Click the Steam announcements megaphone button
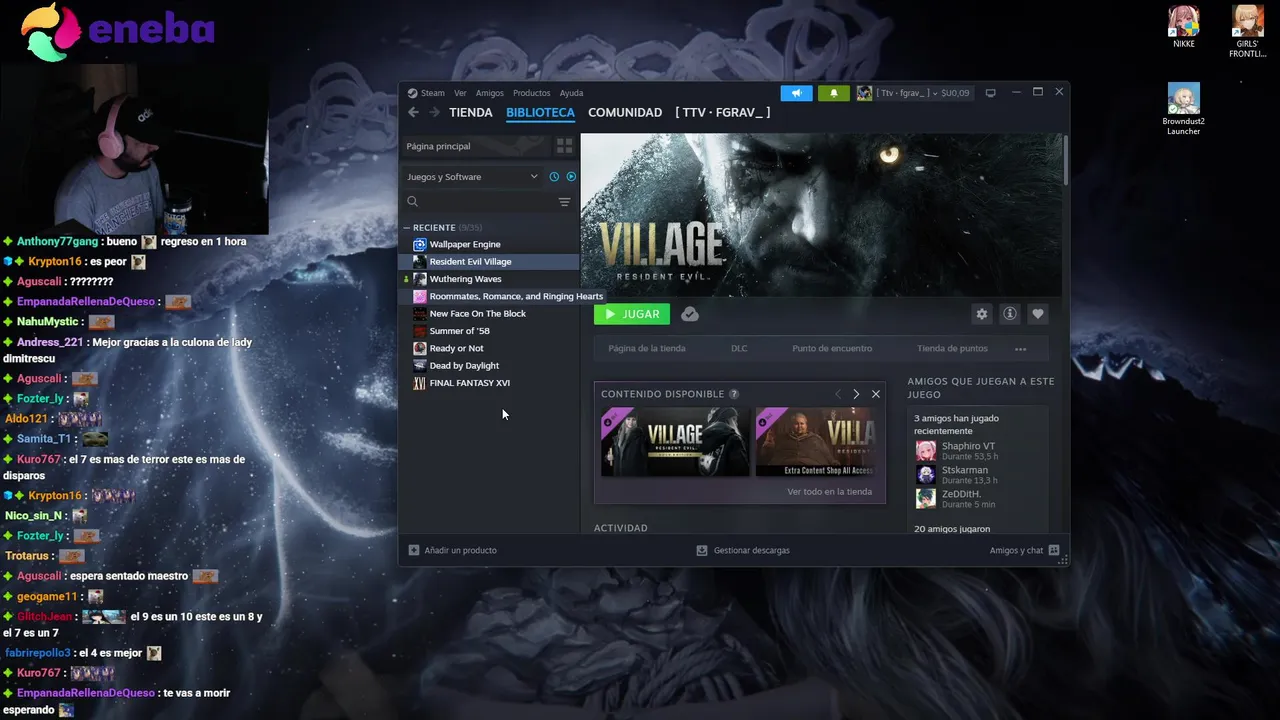The height and width of the screenshot is (720, 1280). click(797, 93)
